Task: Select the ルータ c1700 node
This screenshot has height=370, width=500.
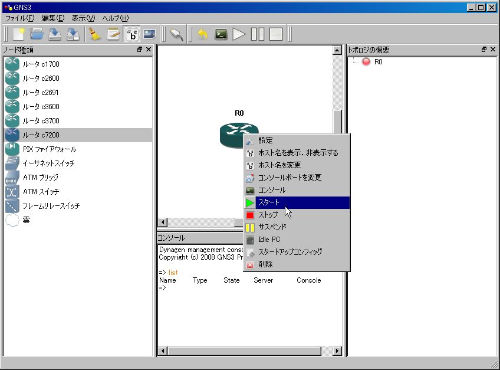Action: 78,64
